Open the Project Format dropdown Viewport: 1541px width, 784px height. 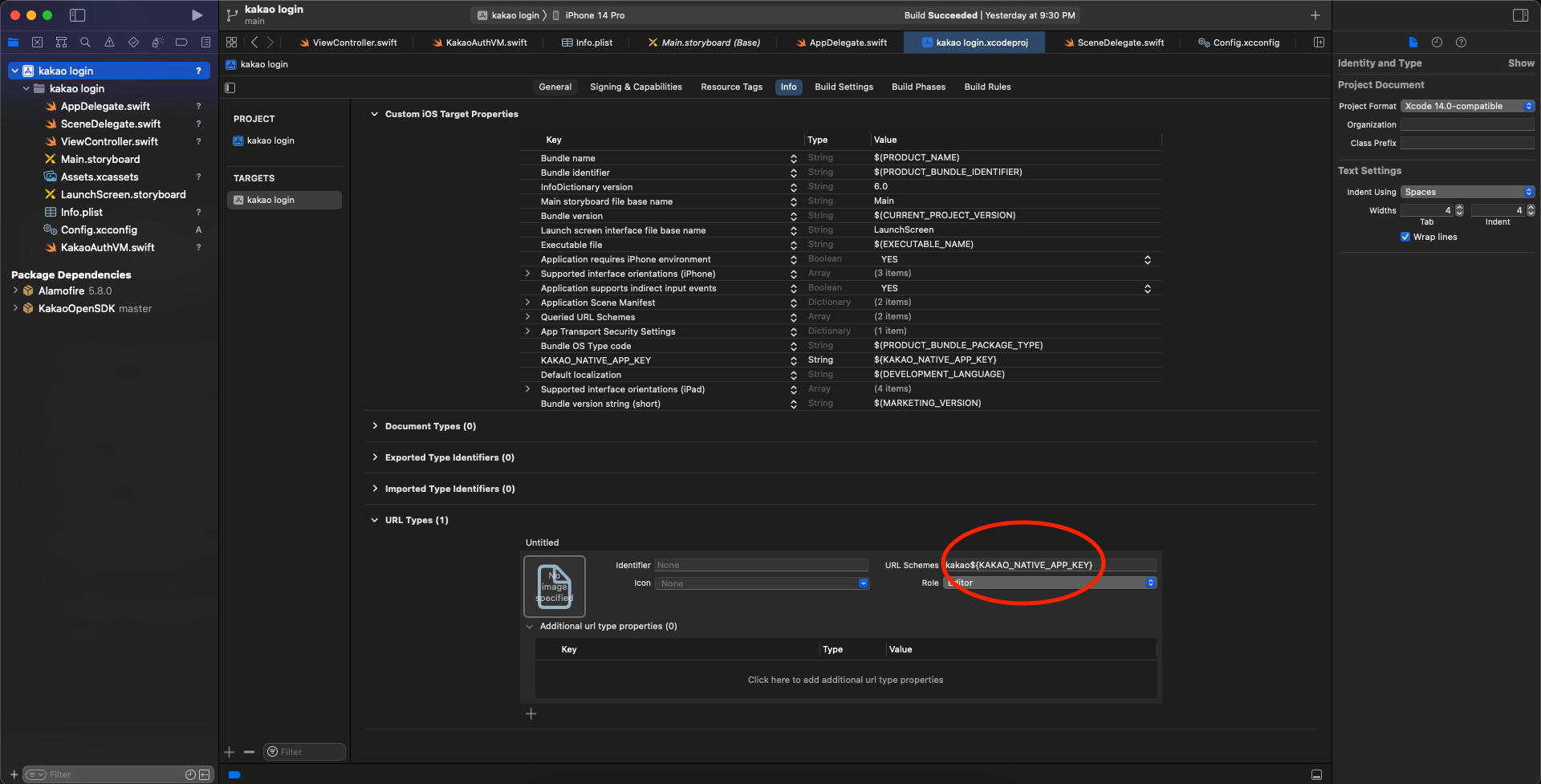[x=1467, y=106]
